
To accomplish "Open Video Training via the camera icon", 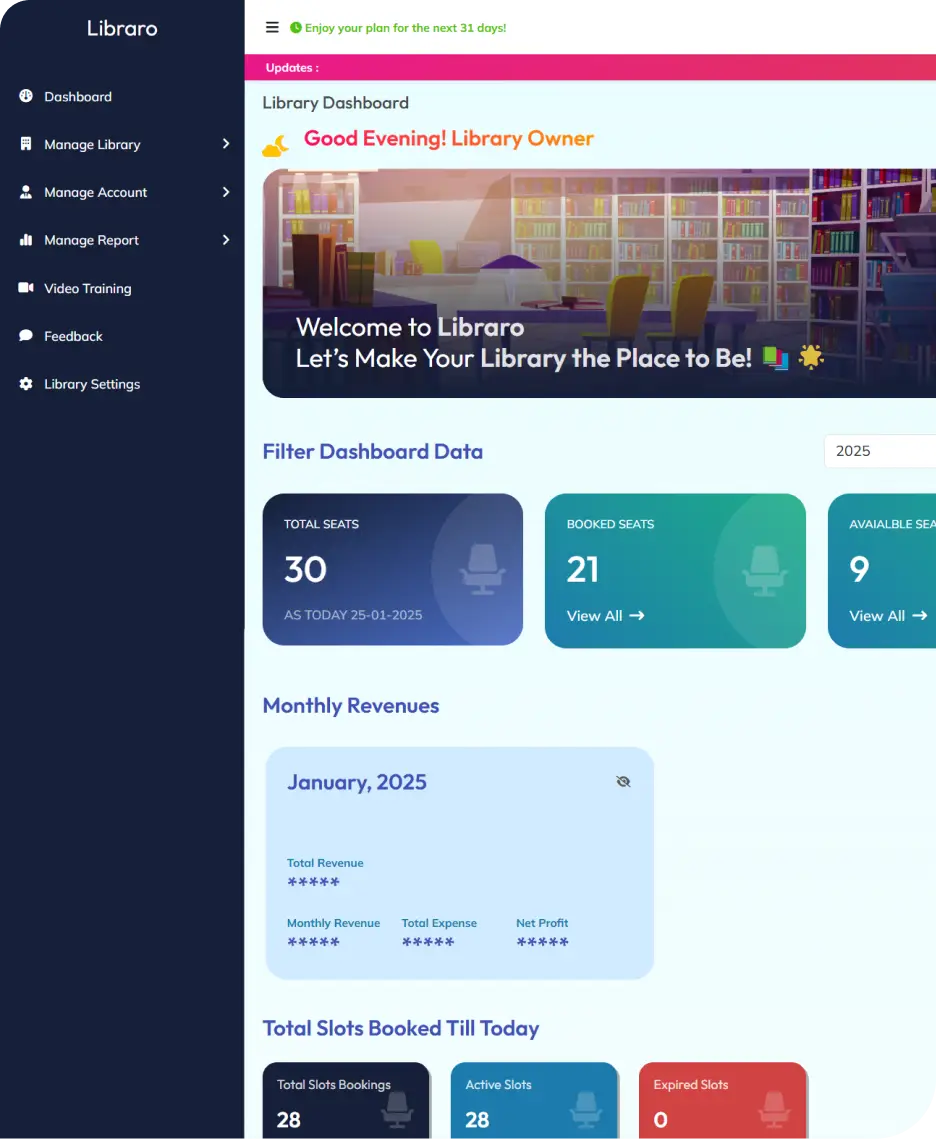I will [24, 288].
